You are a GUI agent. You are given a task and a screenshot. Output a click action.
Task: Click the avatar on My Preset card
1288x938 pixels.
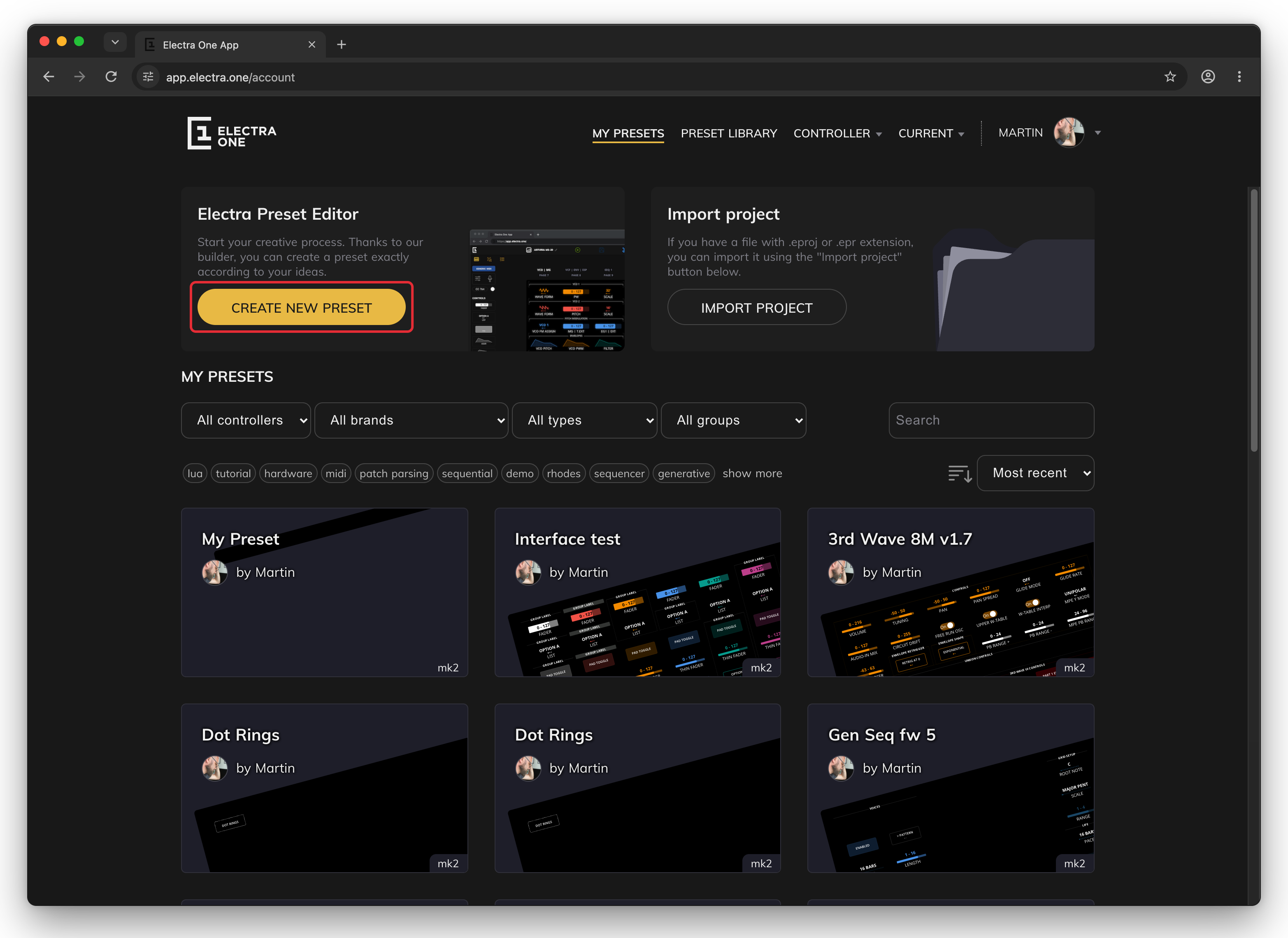[215, 572]
